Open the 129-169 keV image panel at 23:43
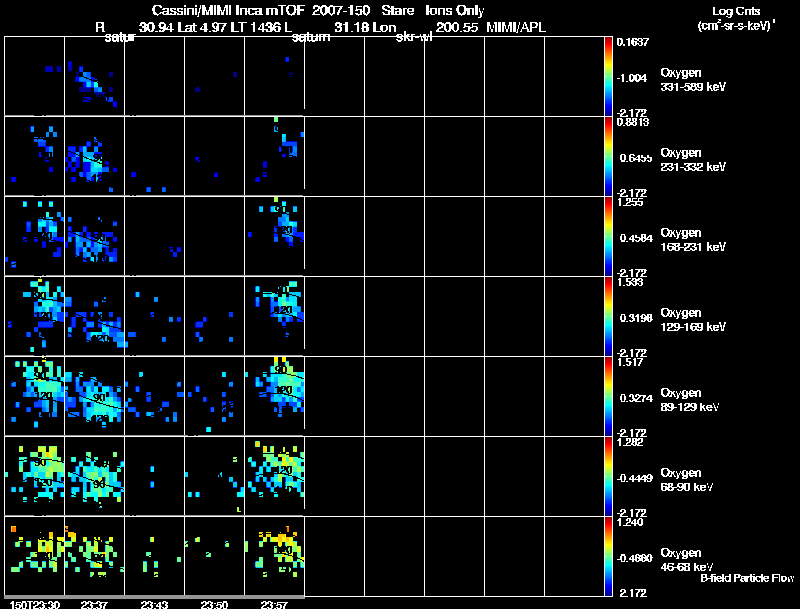The height and width of the screenshot is (609, 800). coord(155,316)
